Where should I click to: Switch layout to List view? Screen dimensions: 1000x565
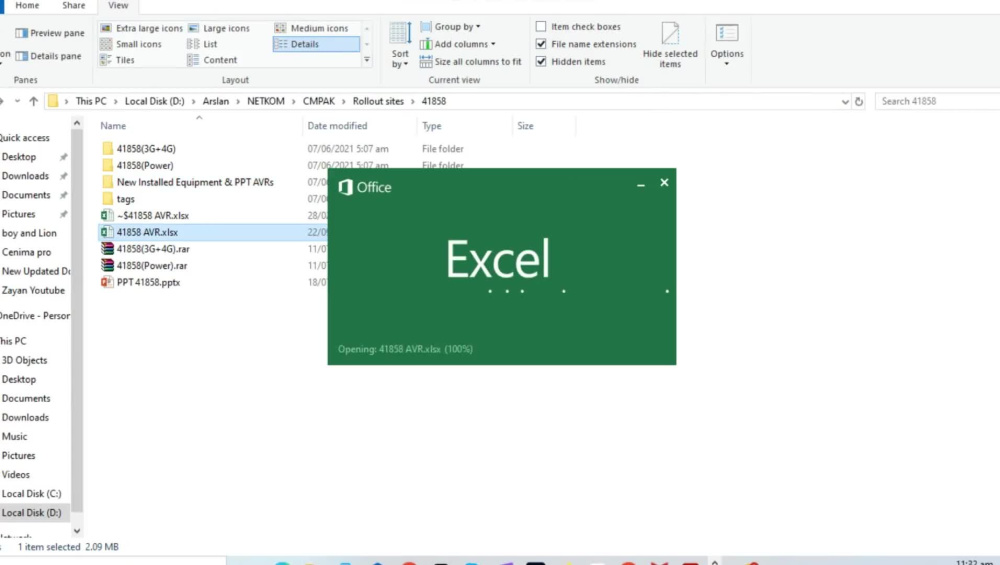click(x=202, y=44)
